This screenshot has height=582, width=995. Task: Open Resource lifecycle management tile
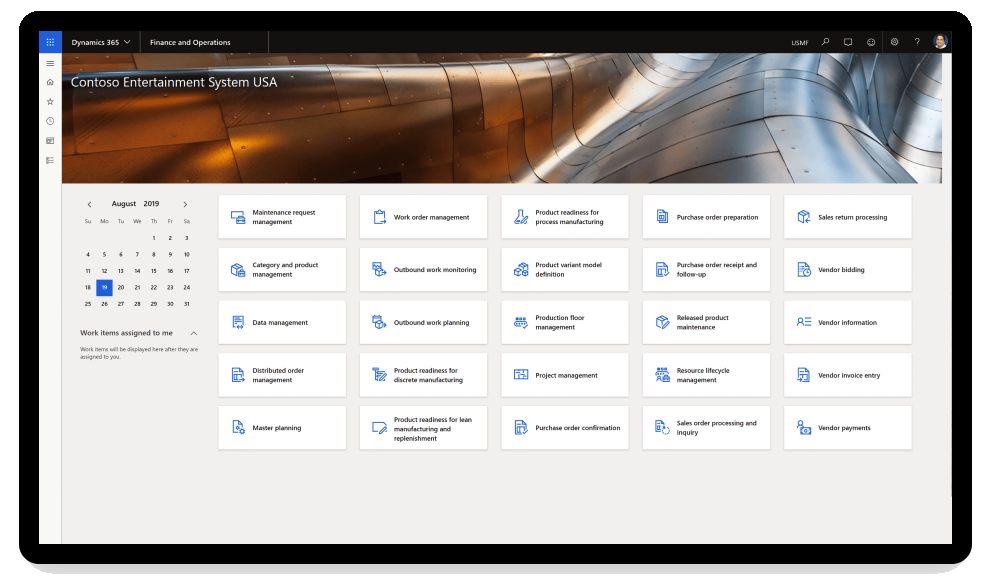pyautogui.click(x=706, y=375)
